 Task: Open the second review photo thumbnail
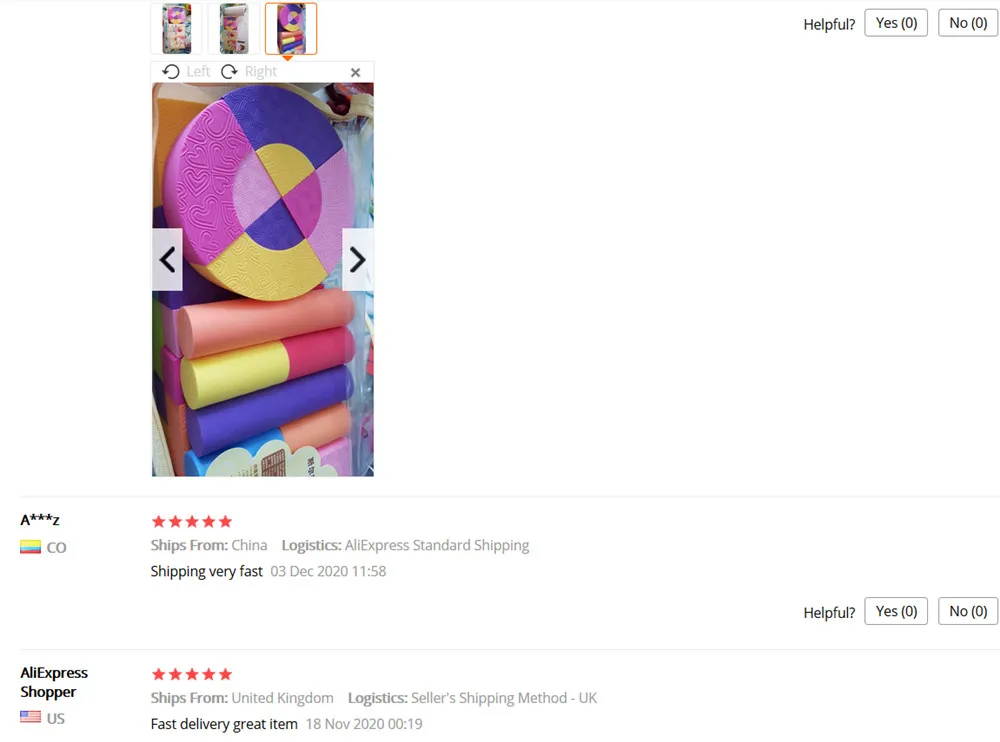pos(233,29)
